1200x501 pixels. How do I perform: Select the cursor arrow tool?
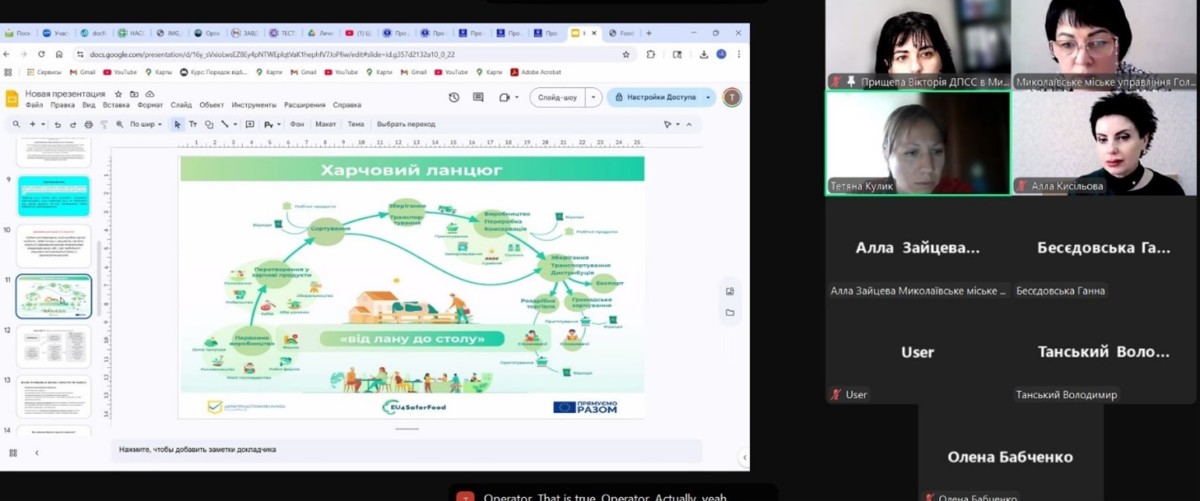(177, 125)
